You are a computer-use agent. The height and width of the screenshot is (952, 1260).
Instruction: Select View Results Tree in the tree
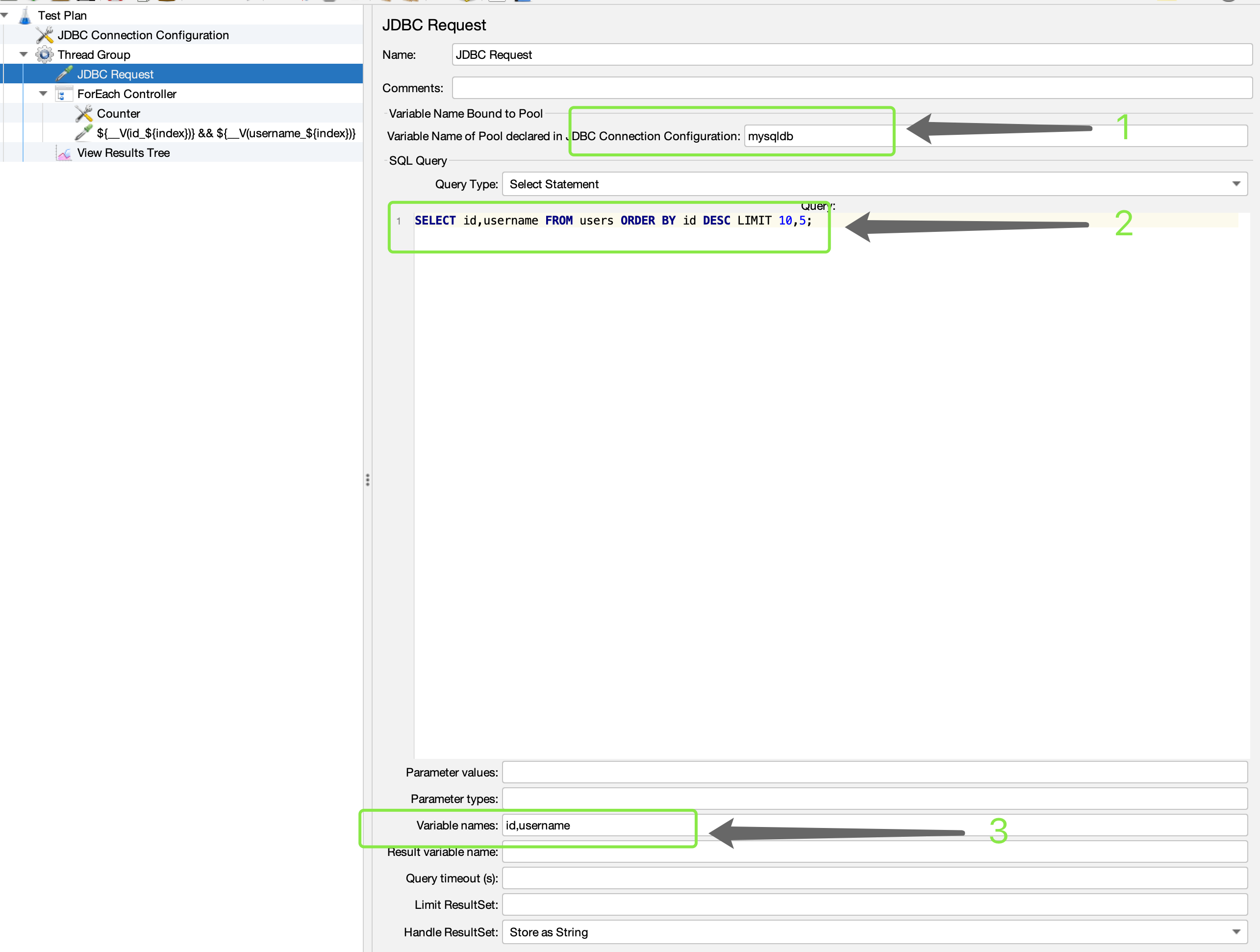[123, 153]
